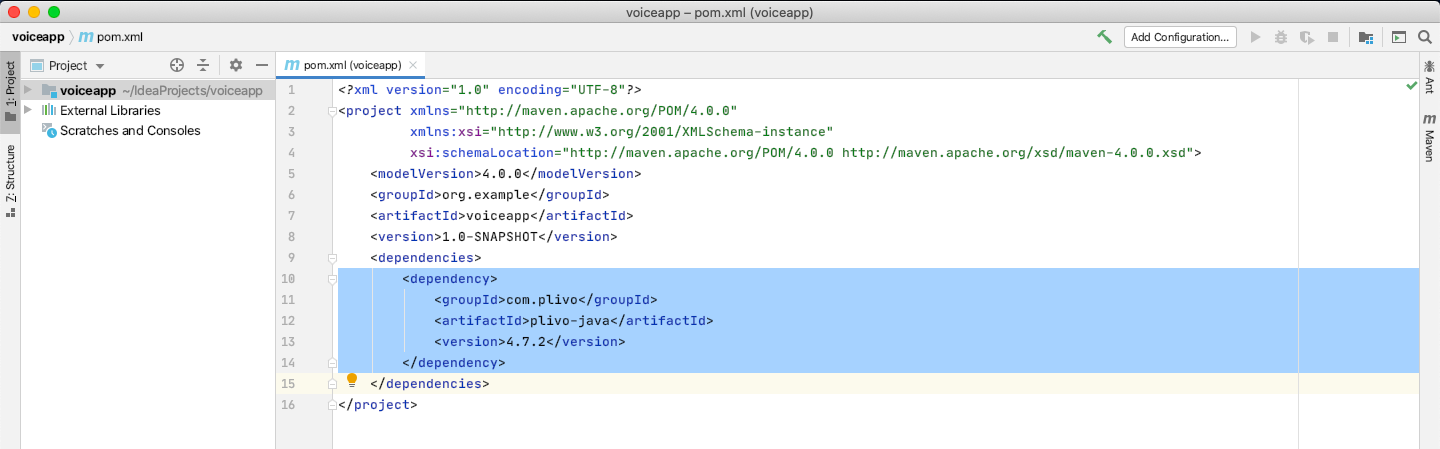Click the yellow light bulb intention icon
This screenshot has height=449, width=1440.
coord(352,380)
